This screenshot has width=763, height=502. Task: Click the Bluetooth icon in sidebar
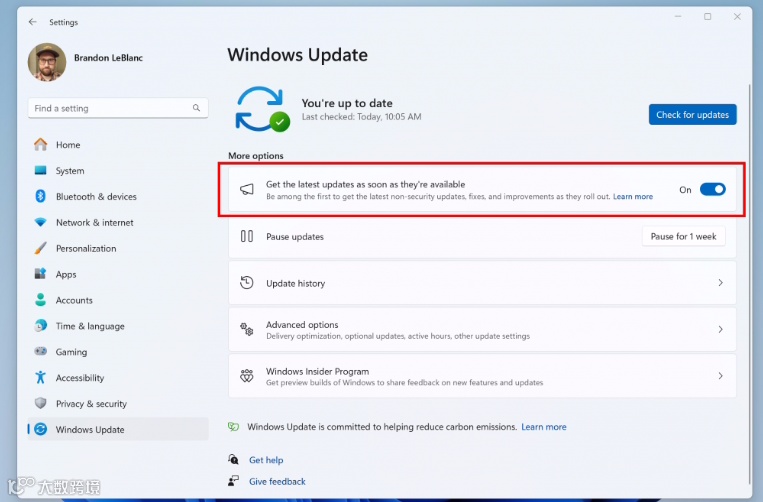(40, 196)
